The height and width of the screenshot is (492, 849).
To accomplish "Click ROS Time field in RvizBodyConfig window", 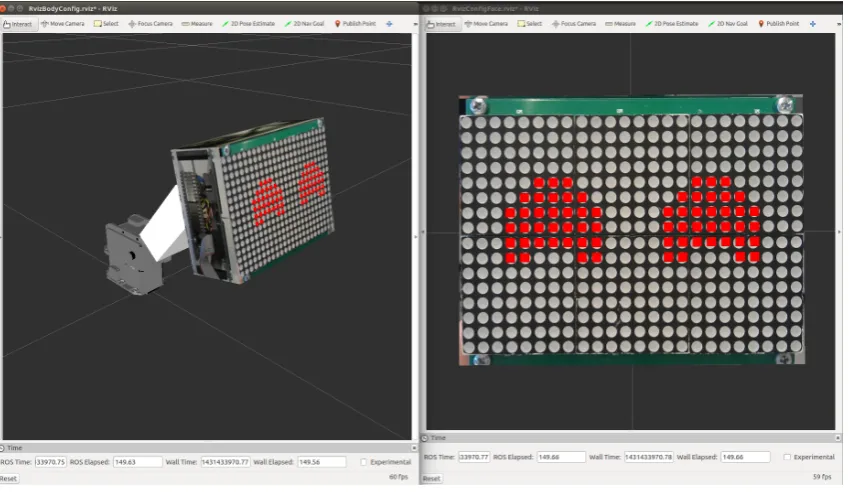I will [x=50, y=462].
